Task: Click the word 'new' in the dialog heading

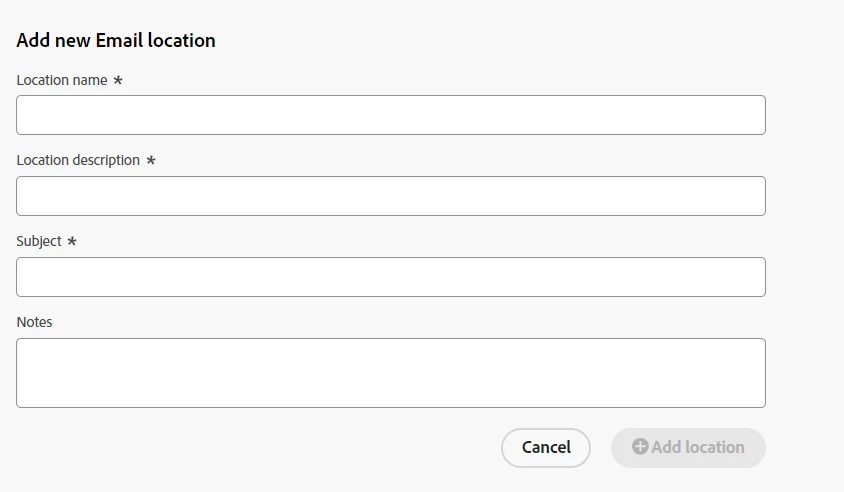Action: pos(74,41)
